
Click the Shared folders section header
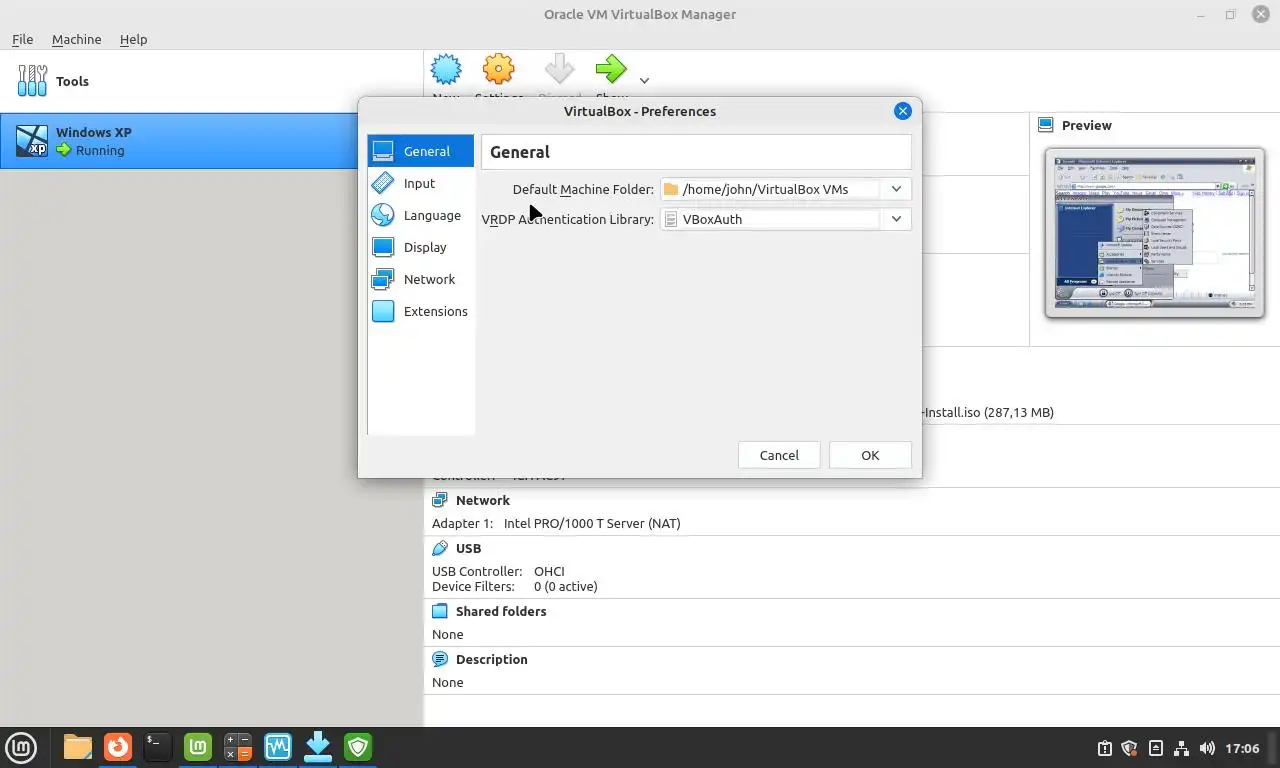point(500,611)
